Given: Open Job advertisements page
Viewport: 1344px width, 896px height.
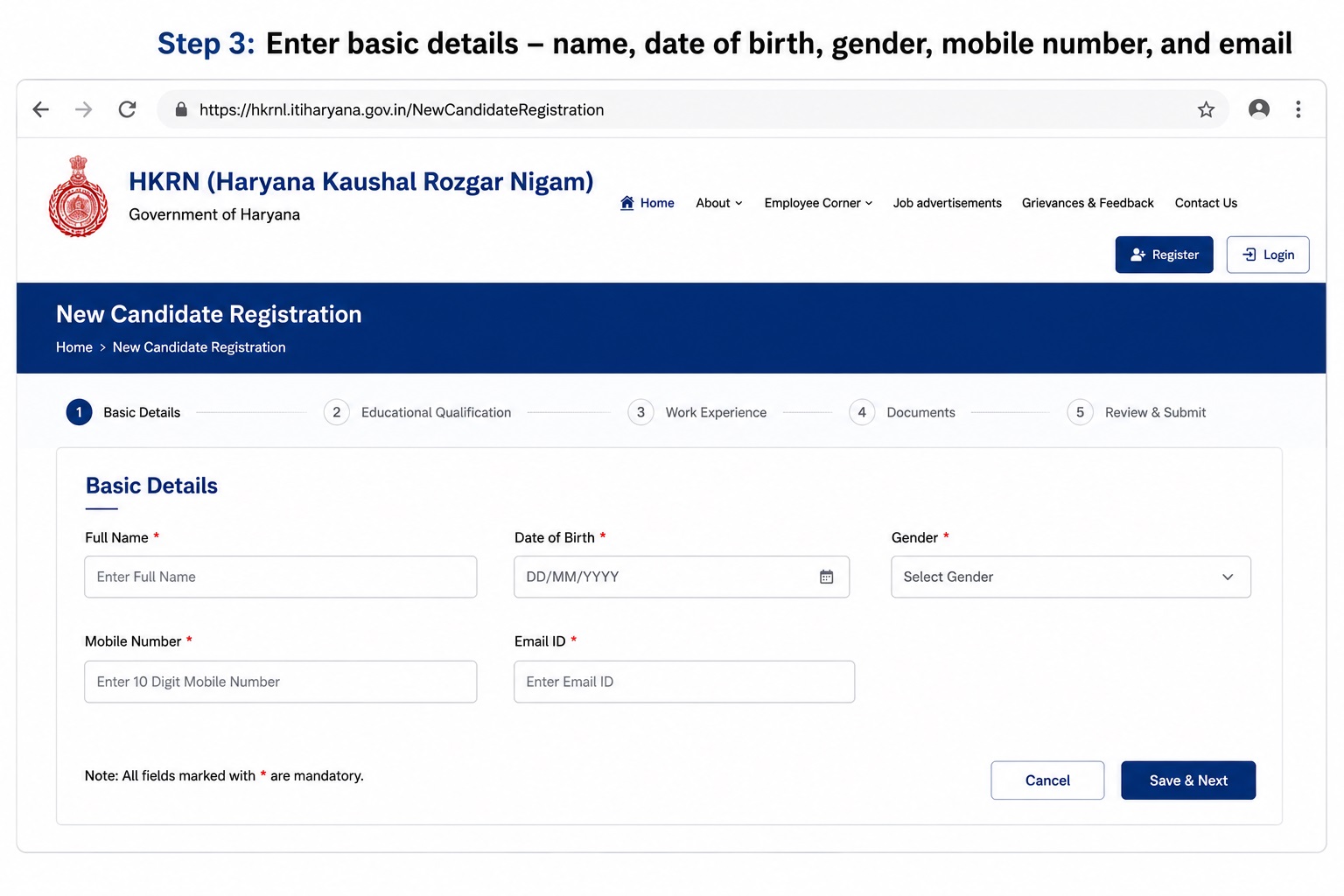Looking at the screenshot, I should 947,203.
